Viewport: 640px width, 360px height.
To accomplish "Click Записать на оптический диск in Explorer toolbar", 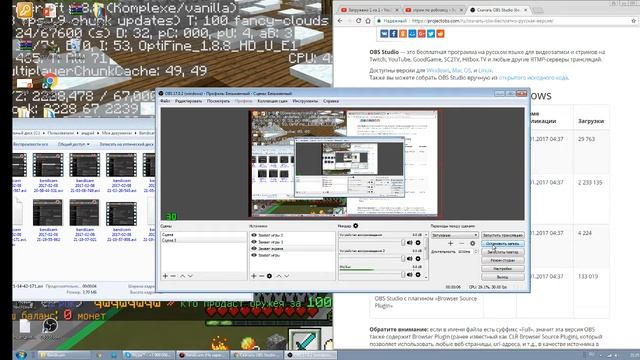I will click(x=126, y=144).
